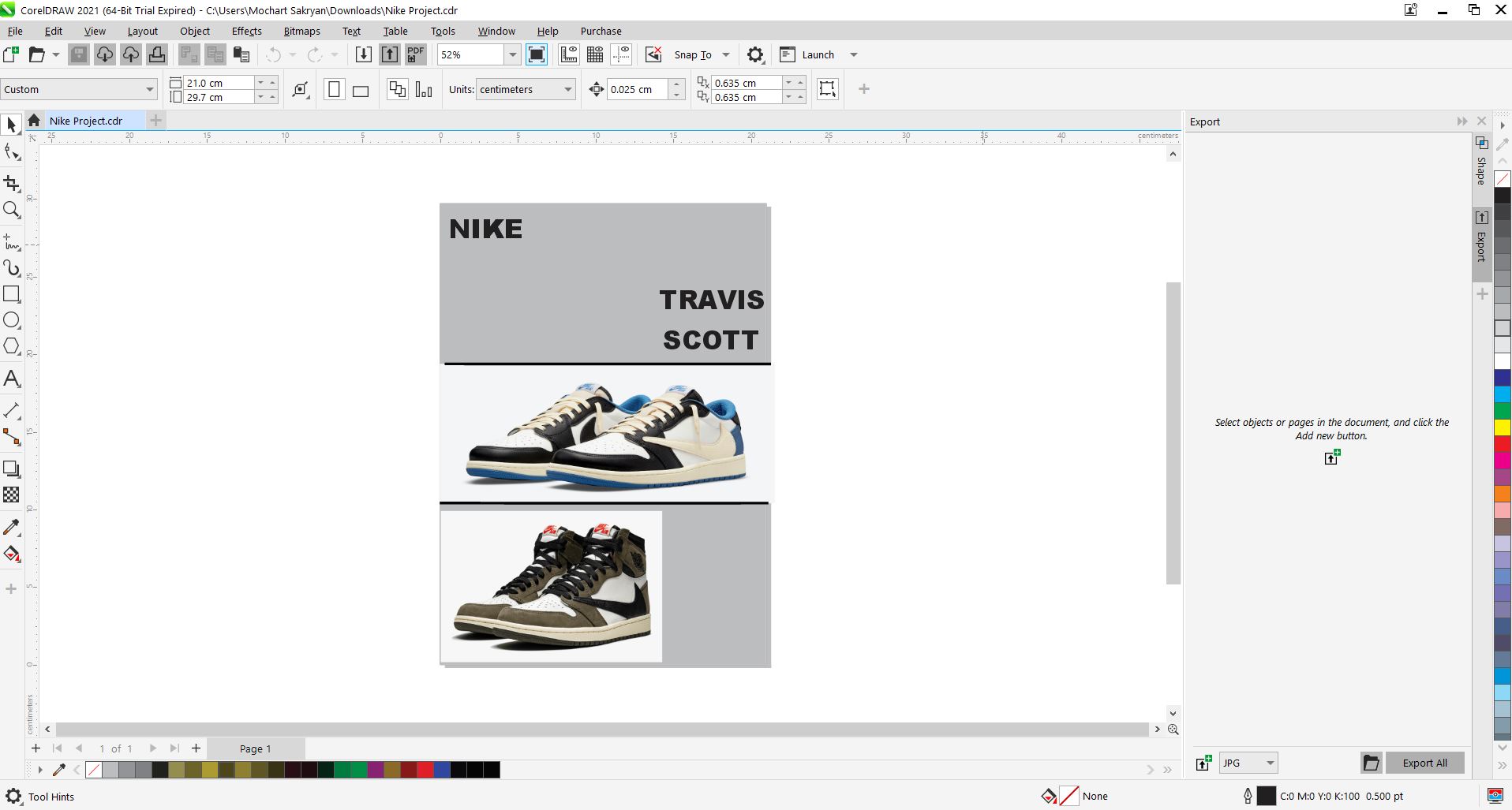Select the Artistic Media tool
Screen dimensions: 1512x810
click(11, 268)
